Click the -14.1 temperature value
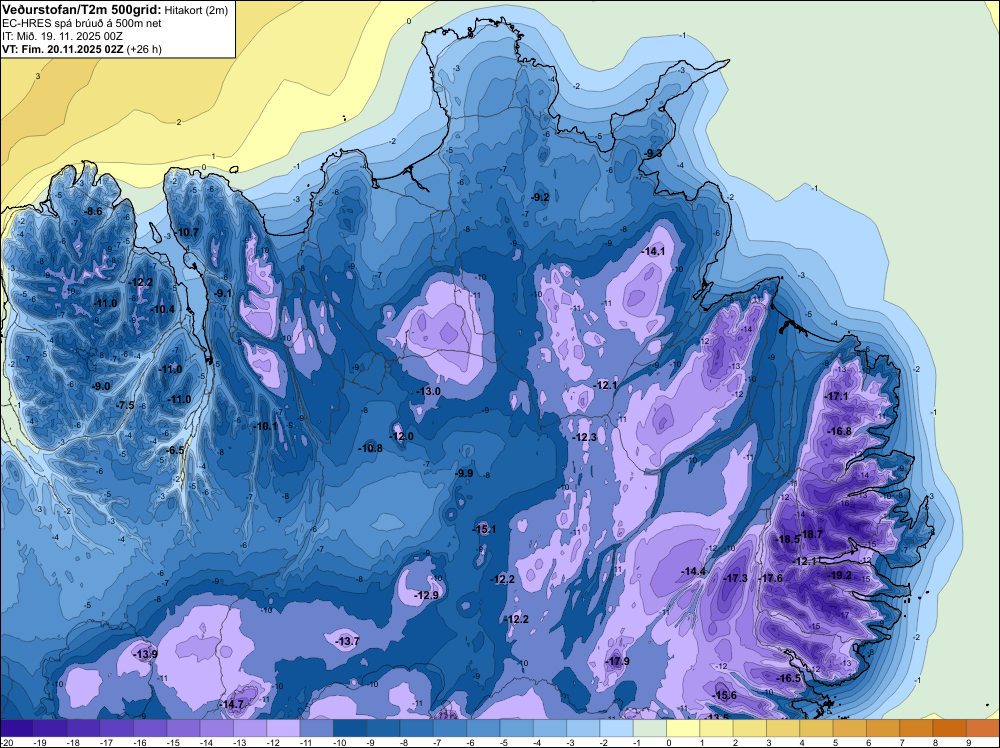The width and height of the screenshot is (1000, 748). 654,252
